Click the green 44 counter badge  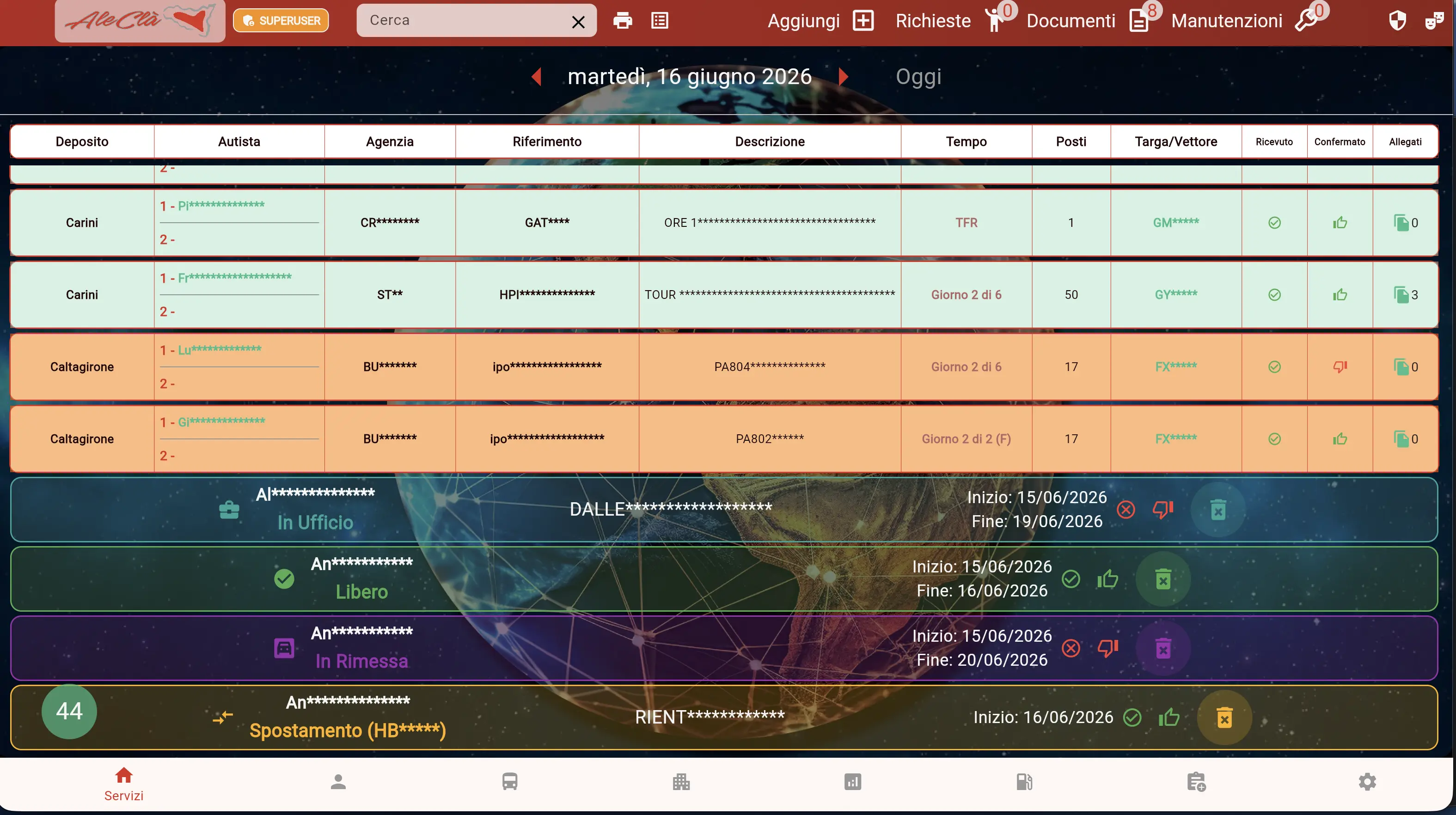click(69, 711)
